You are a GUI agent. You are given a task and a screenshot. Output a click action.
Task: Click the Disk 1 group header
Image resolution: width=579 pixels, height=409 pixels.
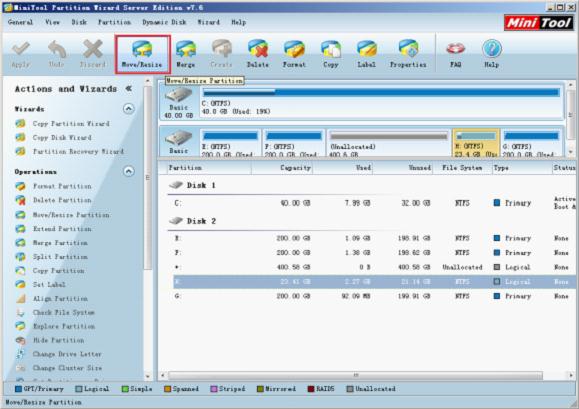pyautogui.click(x=192, y=185)
